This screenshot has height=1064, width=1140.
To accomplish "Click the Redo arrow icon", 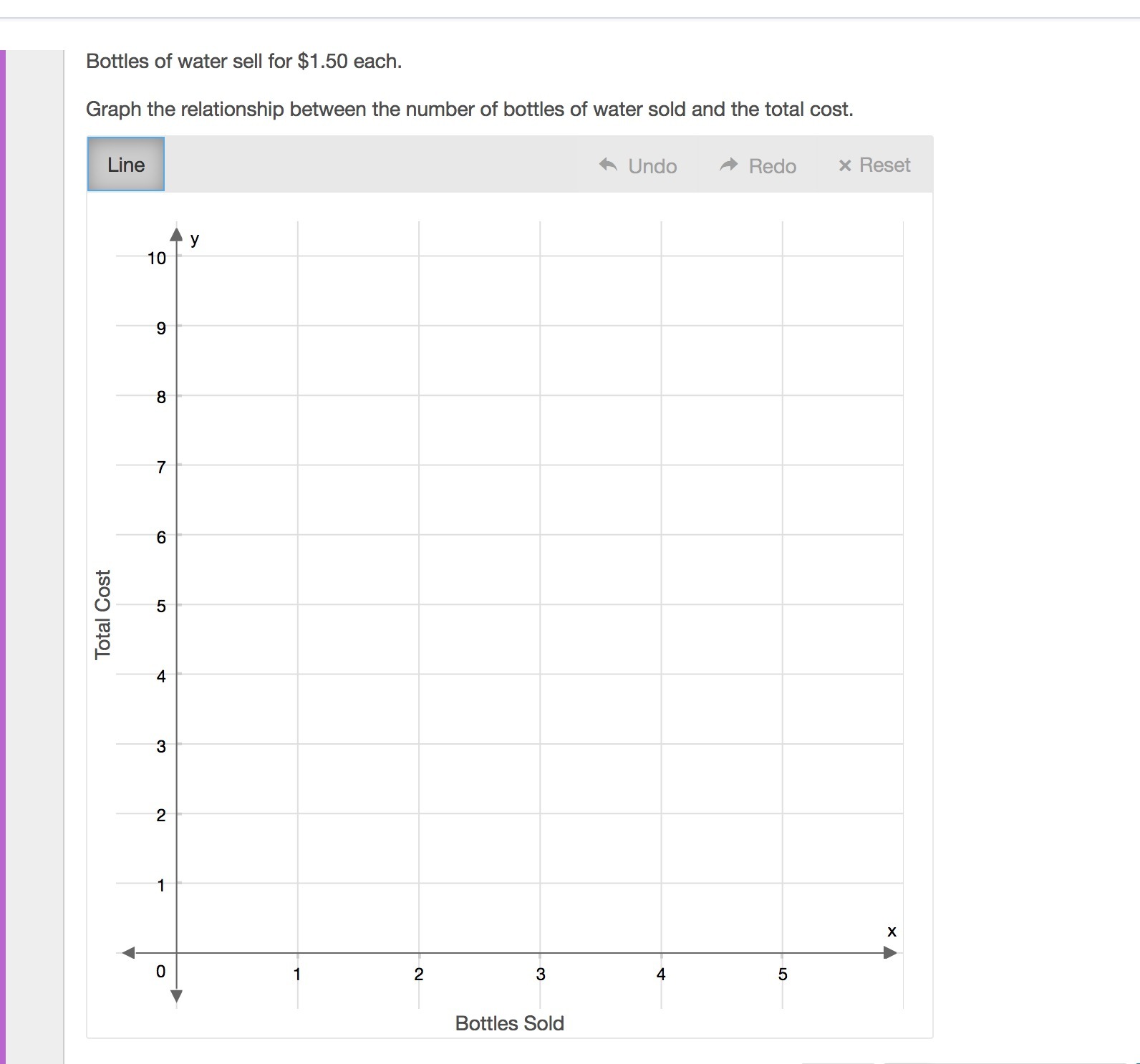I will 729,165.
